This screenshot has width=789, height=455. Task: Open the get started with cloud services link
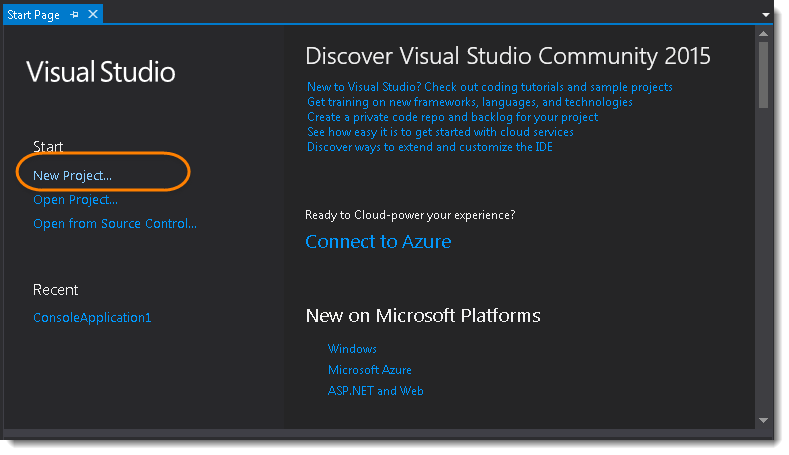tap(440, 132)
